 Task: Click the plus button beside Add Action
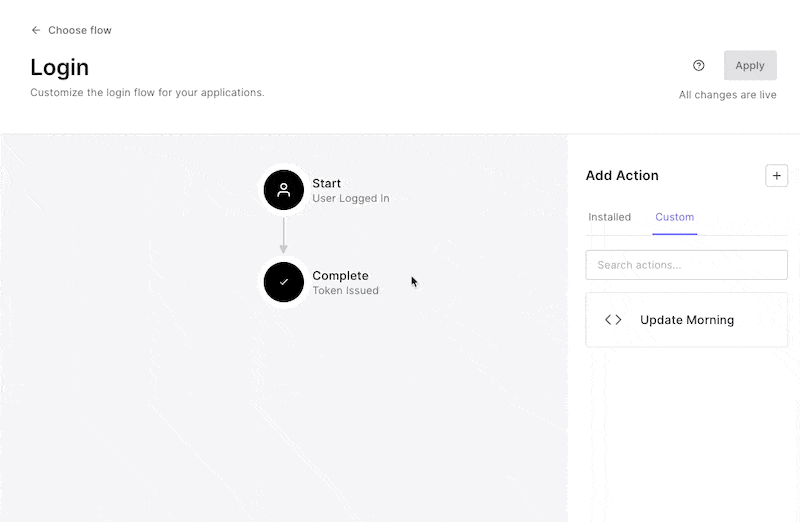point(776,175)
